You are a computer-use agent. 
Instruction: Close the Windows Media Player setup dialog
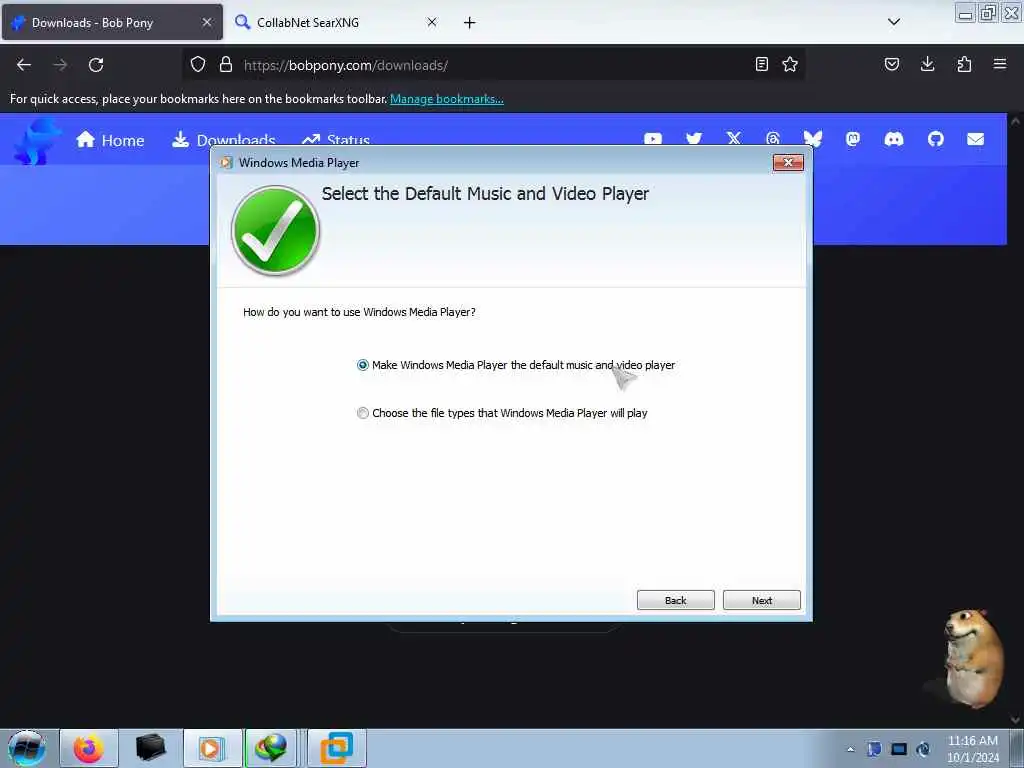click(x=788, y=163)
